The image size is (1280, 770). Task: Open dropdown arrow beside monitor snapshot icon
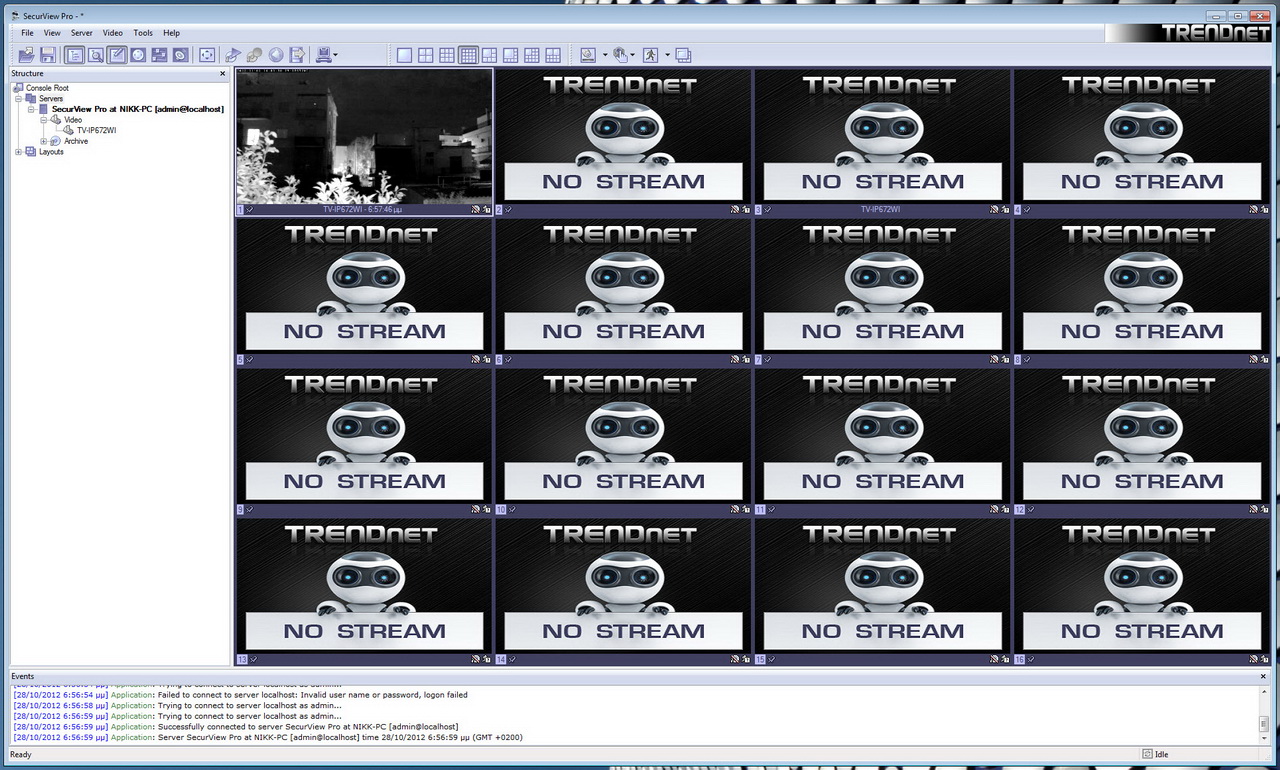click(603, 55)
